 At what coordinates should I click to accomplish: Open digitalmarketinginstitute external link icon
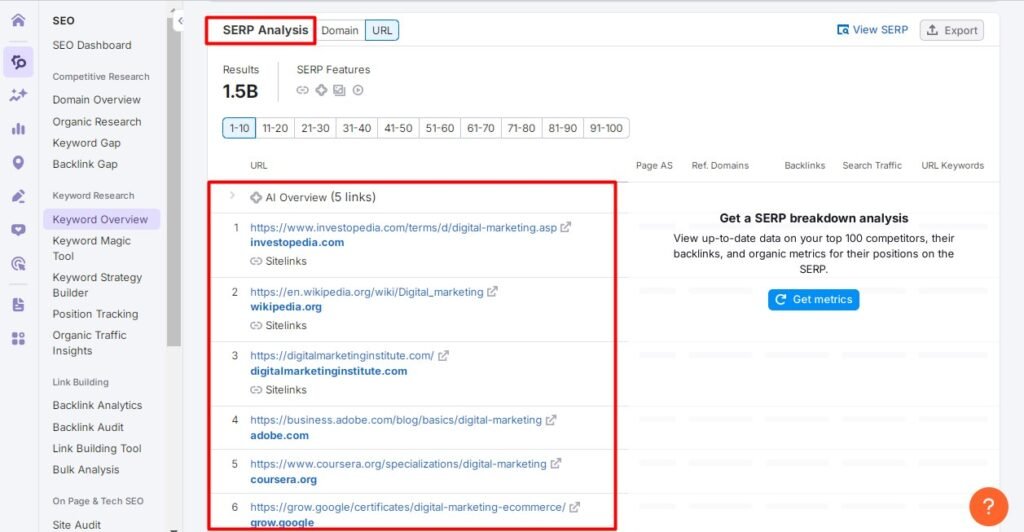443,356
